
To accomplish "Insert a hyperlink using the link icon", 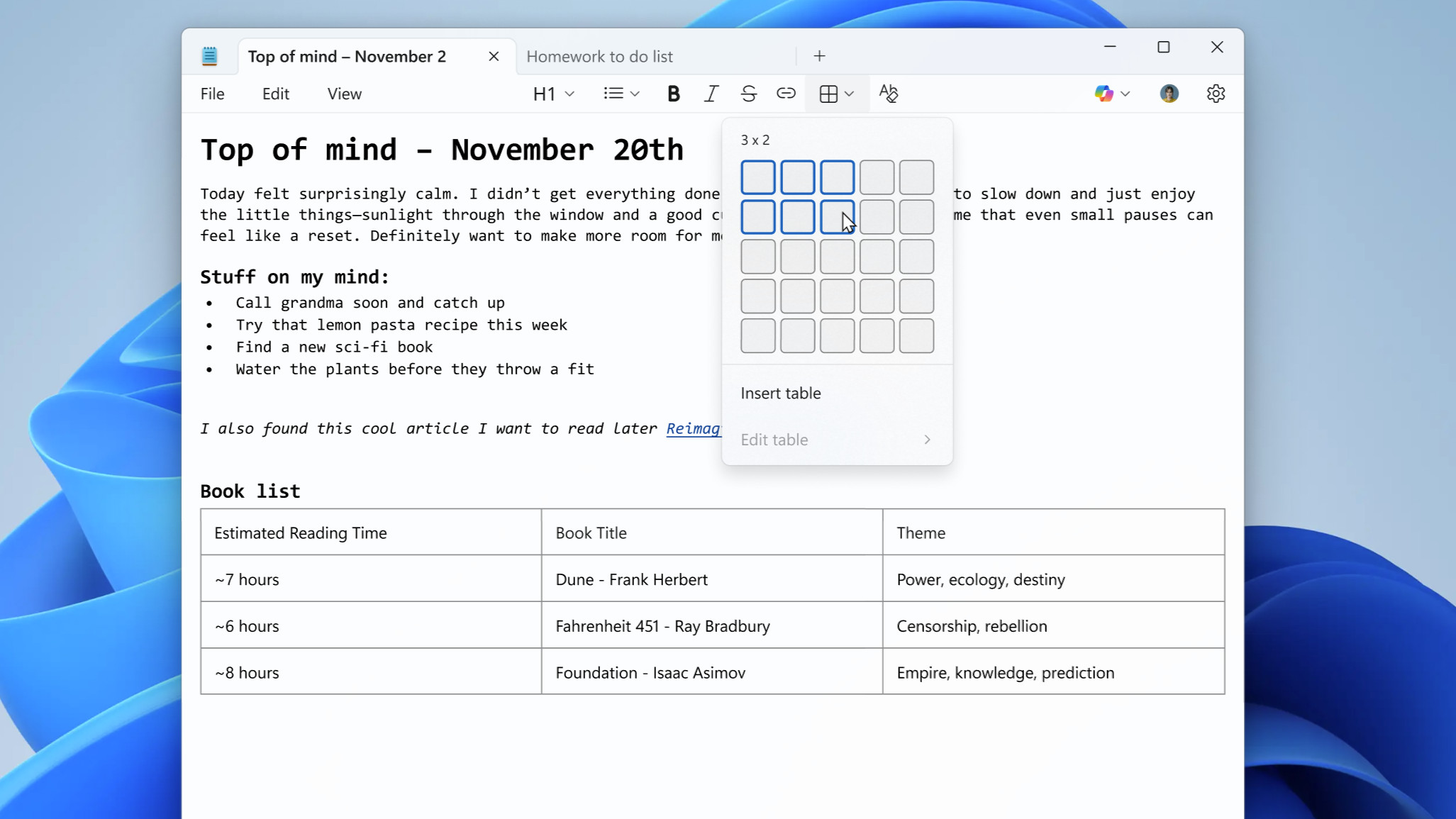I will 786,93.
